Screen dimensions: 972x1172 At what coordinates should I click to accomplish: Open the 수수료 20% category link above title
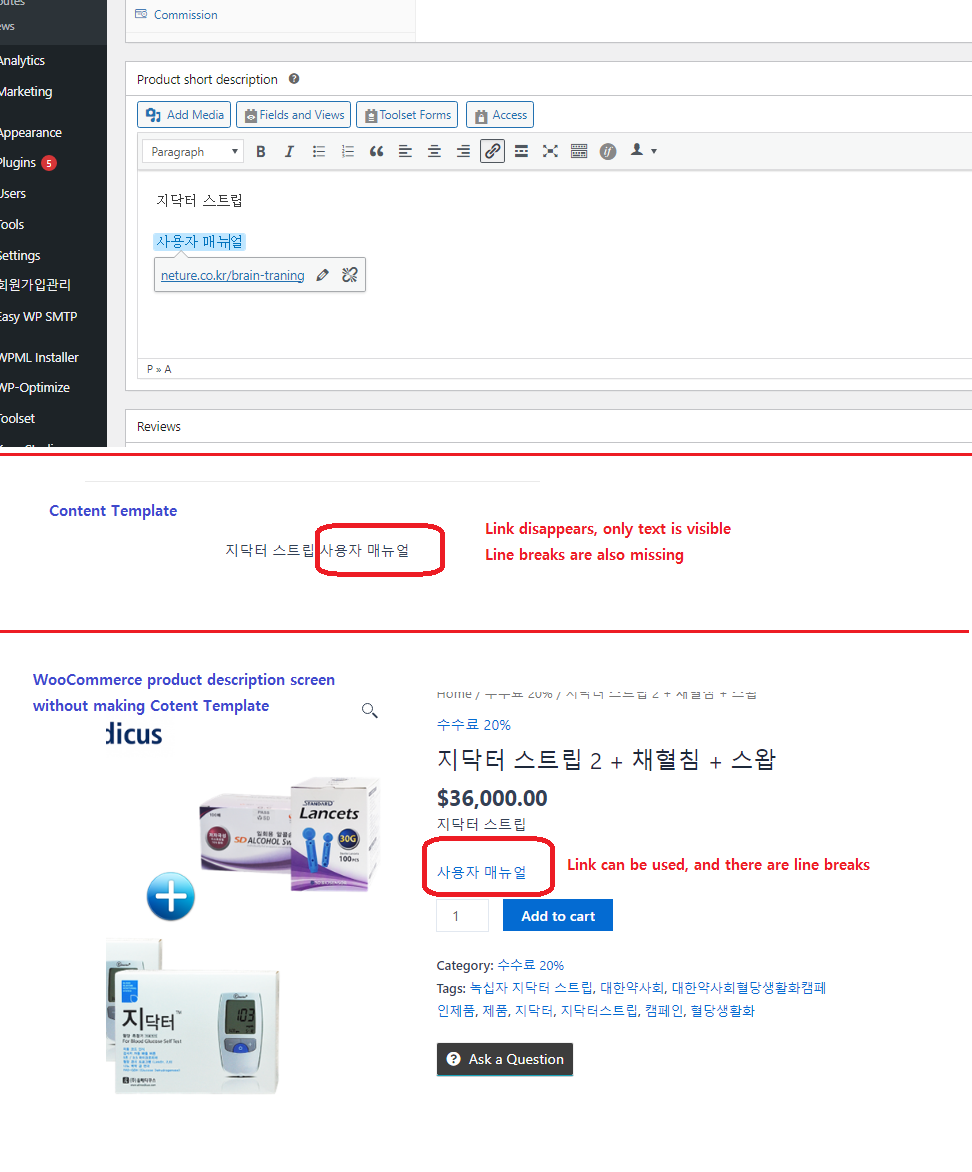click(x=473, y=725)
